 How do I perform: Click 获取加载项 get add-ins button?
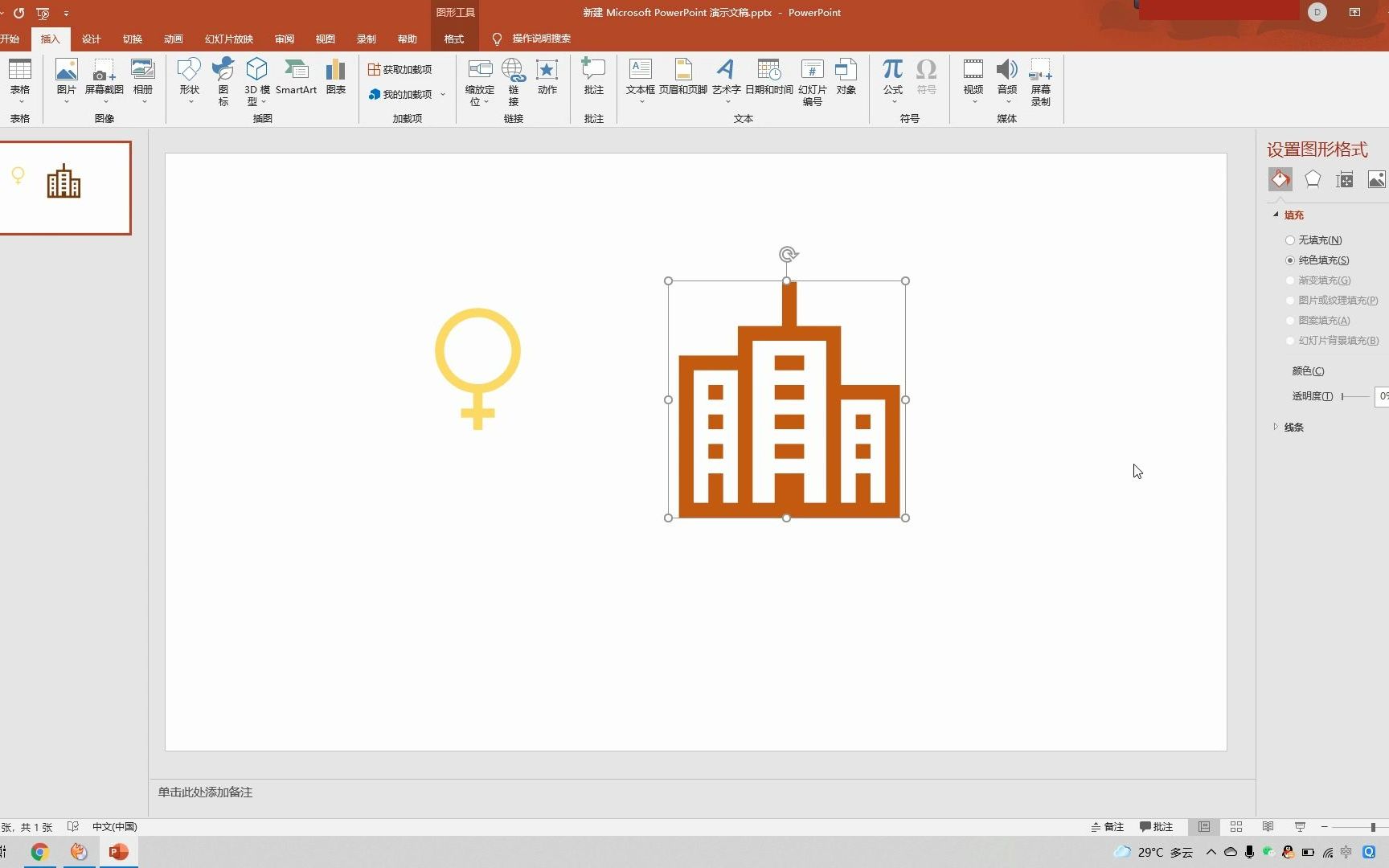coord(400,70)
